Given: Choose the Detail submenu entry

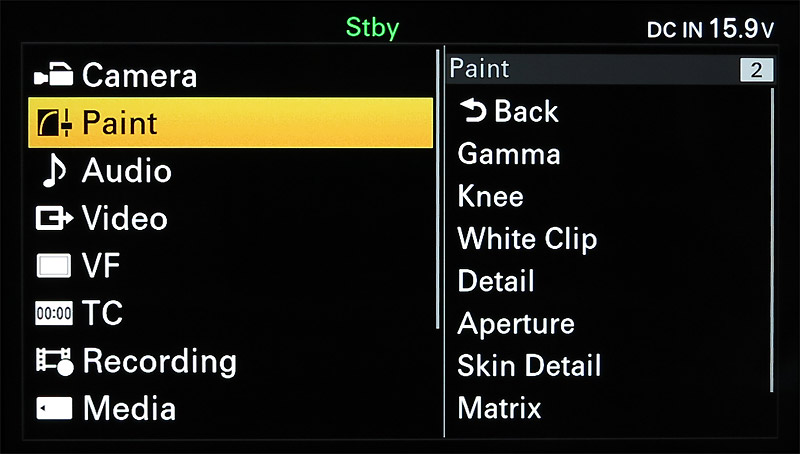Looking at the screenshot, I should click(x=496, y=281).
